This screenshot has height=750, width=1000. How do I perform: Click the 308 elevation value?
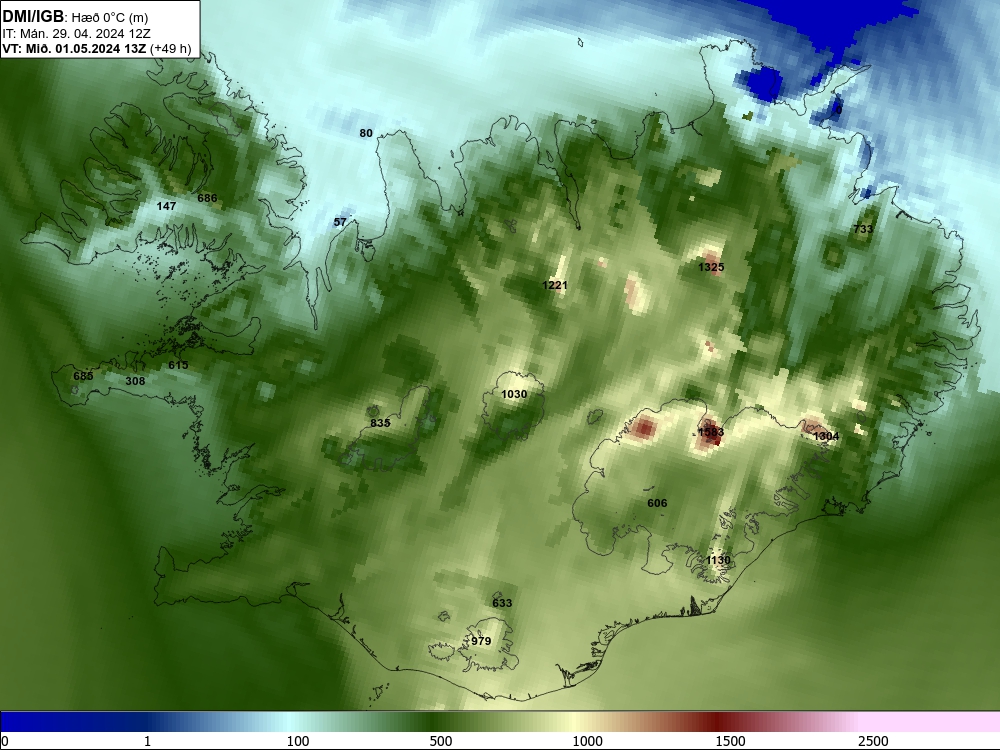[x=135, y=381]
